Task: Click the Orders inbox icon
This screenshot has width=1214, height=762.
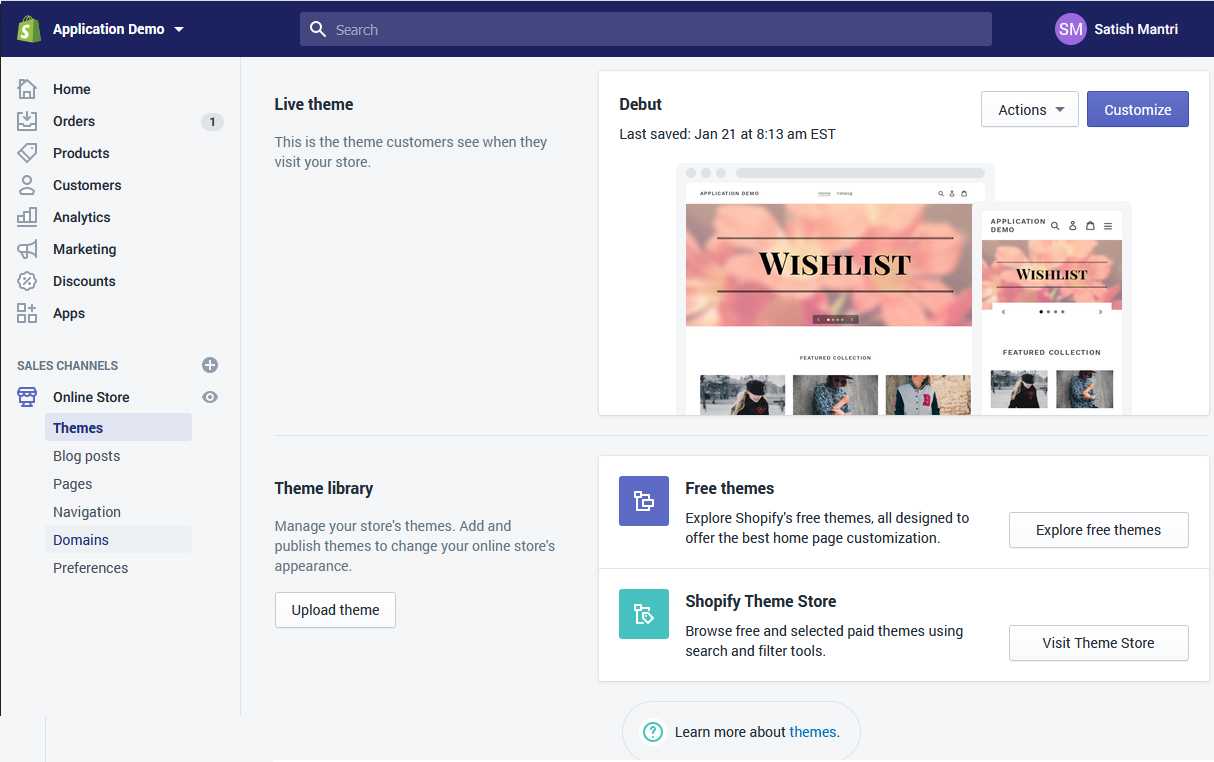Action: tap(27, 121)
